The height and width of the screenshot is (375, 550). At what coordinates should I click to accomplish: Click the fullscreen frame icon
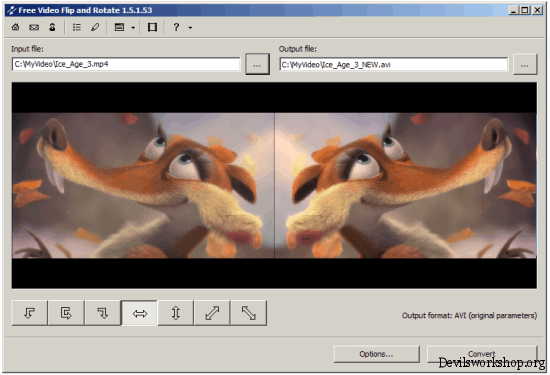[x=152, y=27]
